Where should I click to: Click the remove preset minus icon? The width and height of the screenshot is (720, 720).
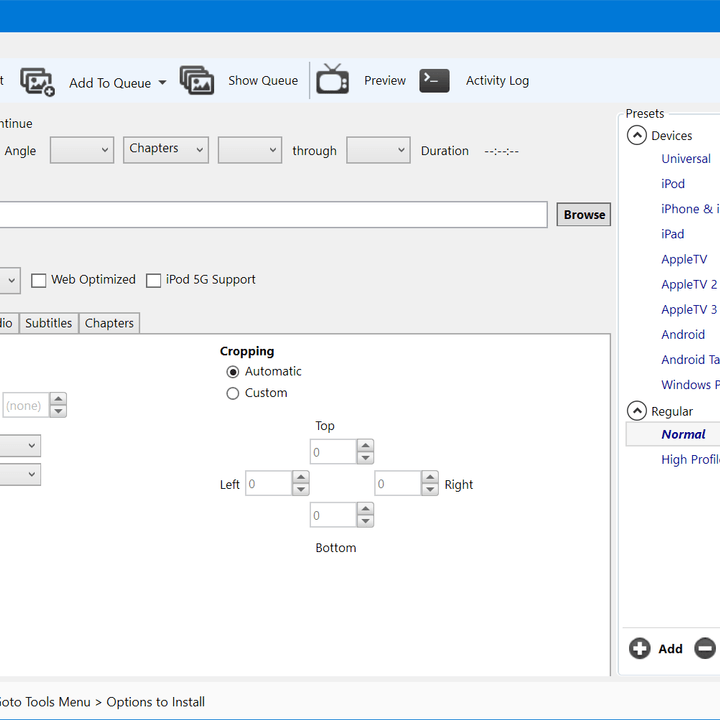(x=705, y=648)
